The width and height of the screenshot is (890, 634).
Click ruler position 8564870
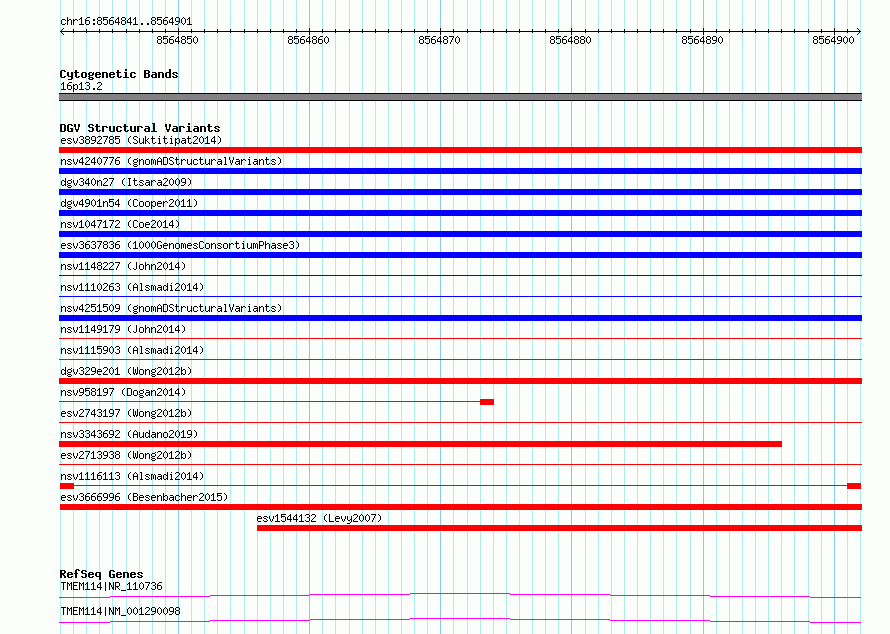pyautogui.click(x=439, y=40)
